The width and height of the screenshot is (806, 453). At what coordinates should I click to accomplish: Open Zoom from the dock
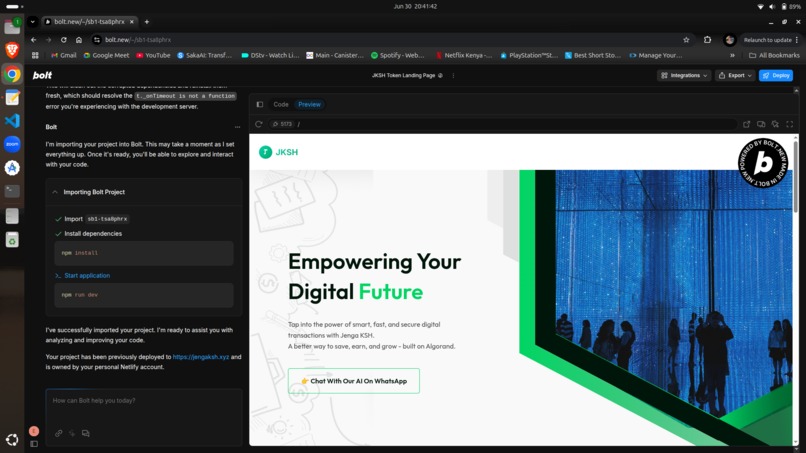(12, 144)
